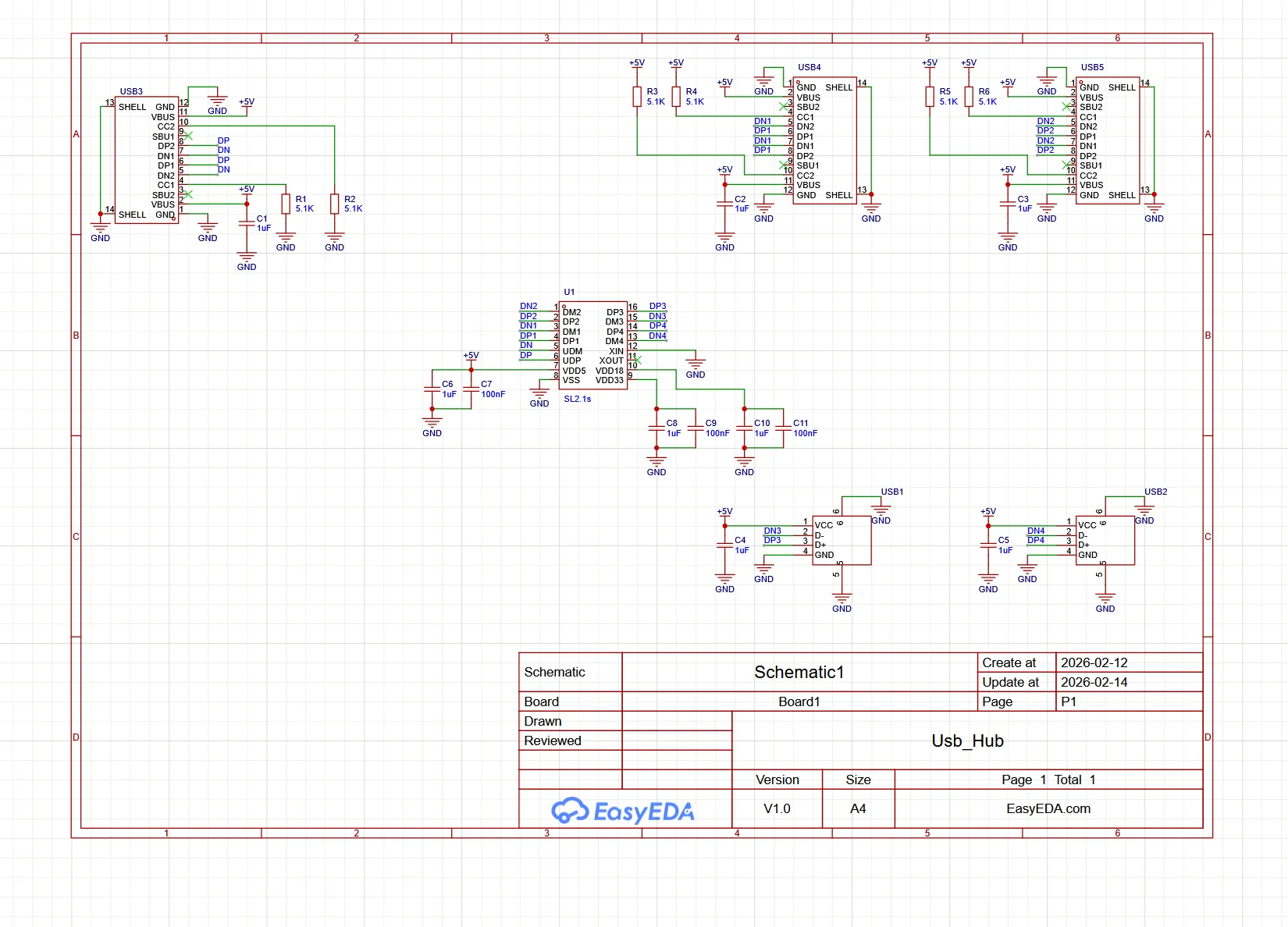Viewport: 1288px width, 927px height.
Task: Select DN4 net label at U1 pin 13
Action: coord(657,336)
